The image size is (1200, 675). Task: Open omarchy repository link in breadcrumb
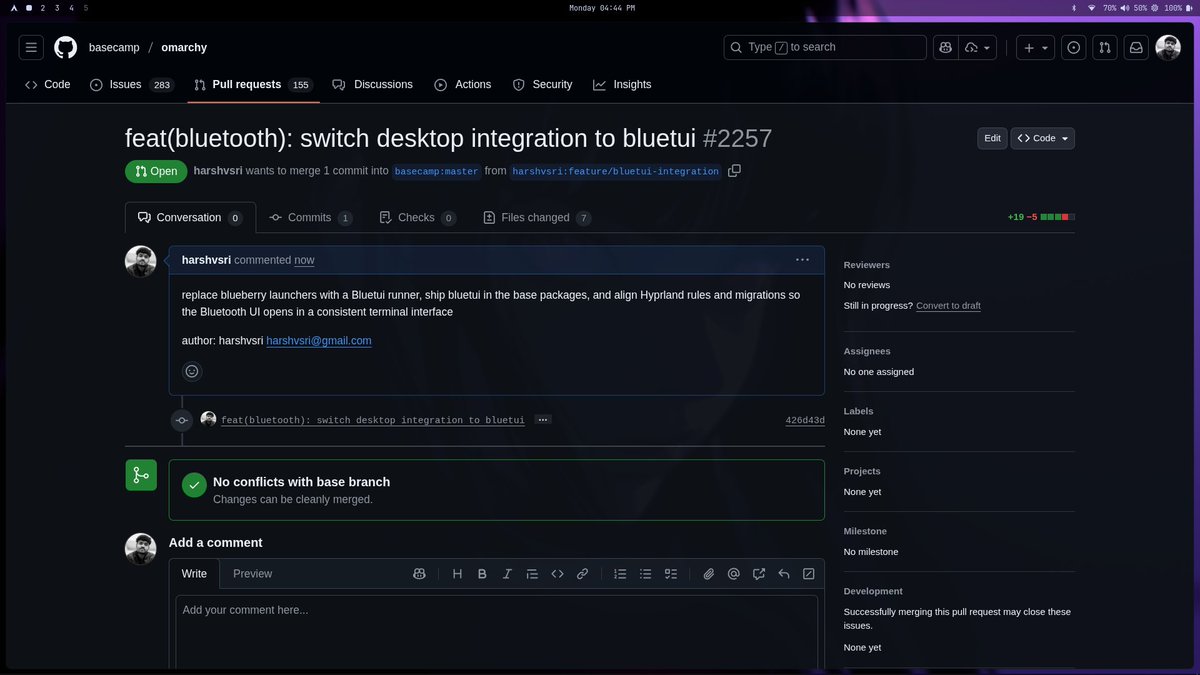pyautogui.click(x=184, y=47)
